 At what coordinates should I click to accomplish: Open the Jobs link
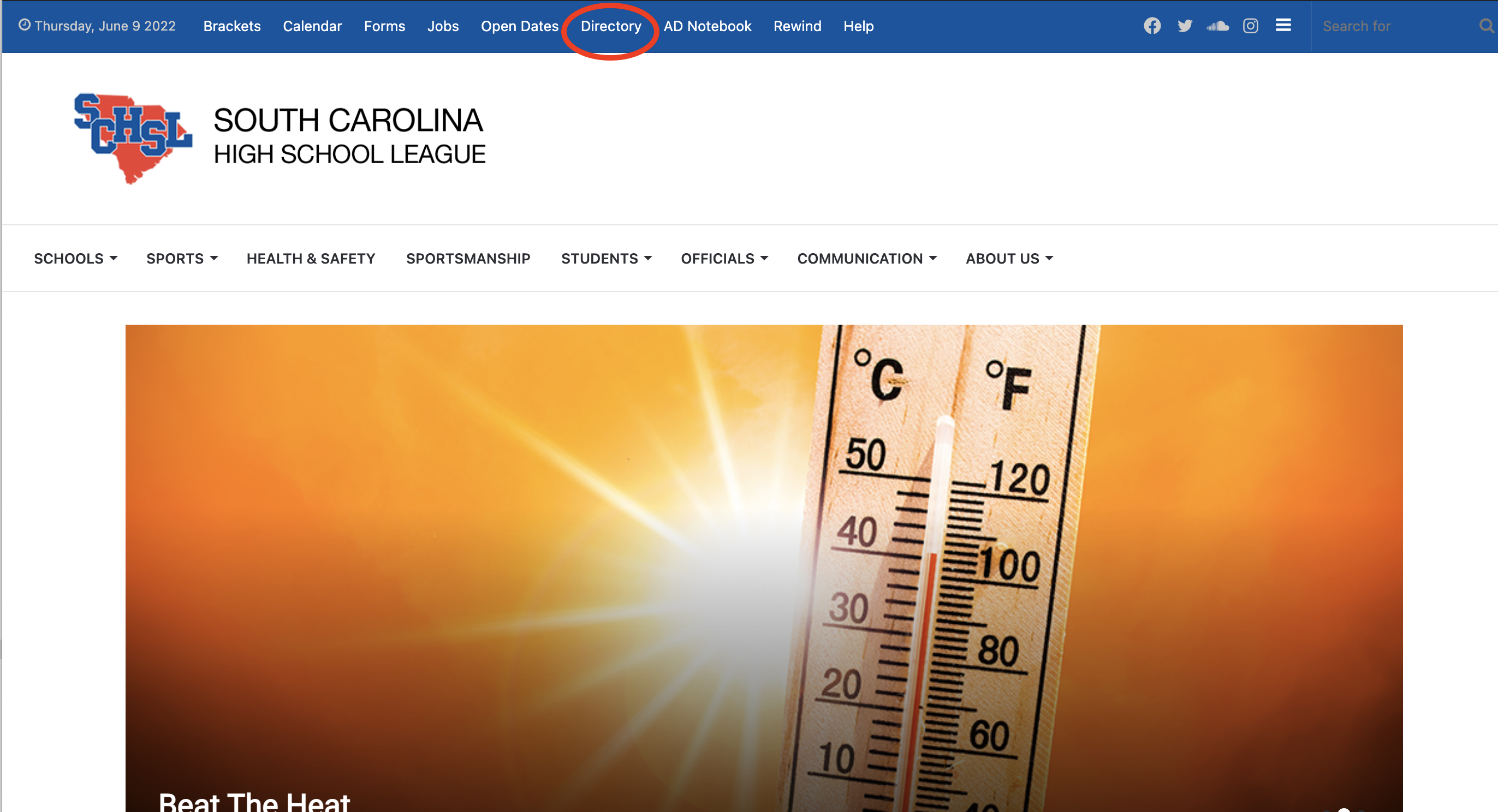[x=443, y=26]
